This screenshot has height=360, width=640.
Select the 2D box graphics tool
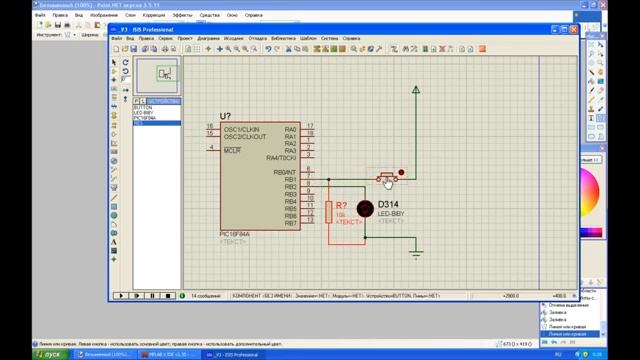[114, 207]
